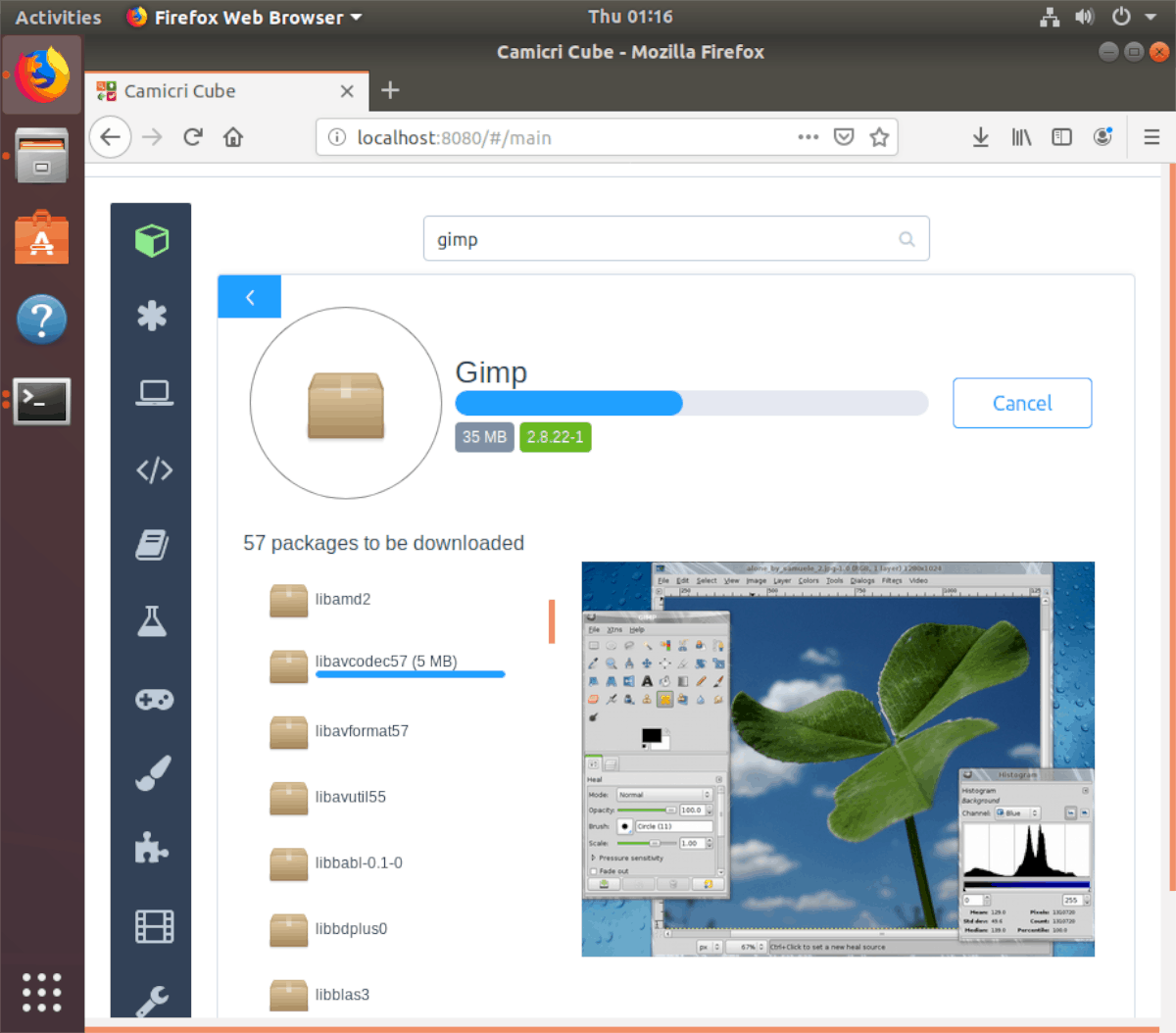Open the paintbrush graphics category icon
This screenshot has width=1176, height=1033.
click(x=153, y=773)
